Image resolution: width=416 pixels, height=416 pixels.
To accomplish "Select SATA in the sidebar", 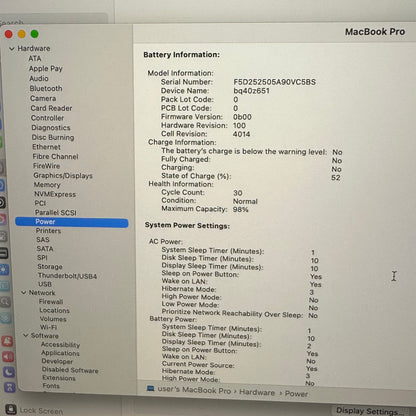I will pyautogui.click(x=45, y=249).
